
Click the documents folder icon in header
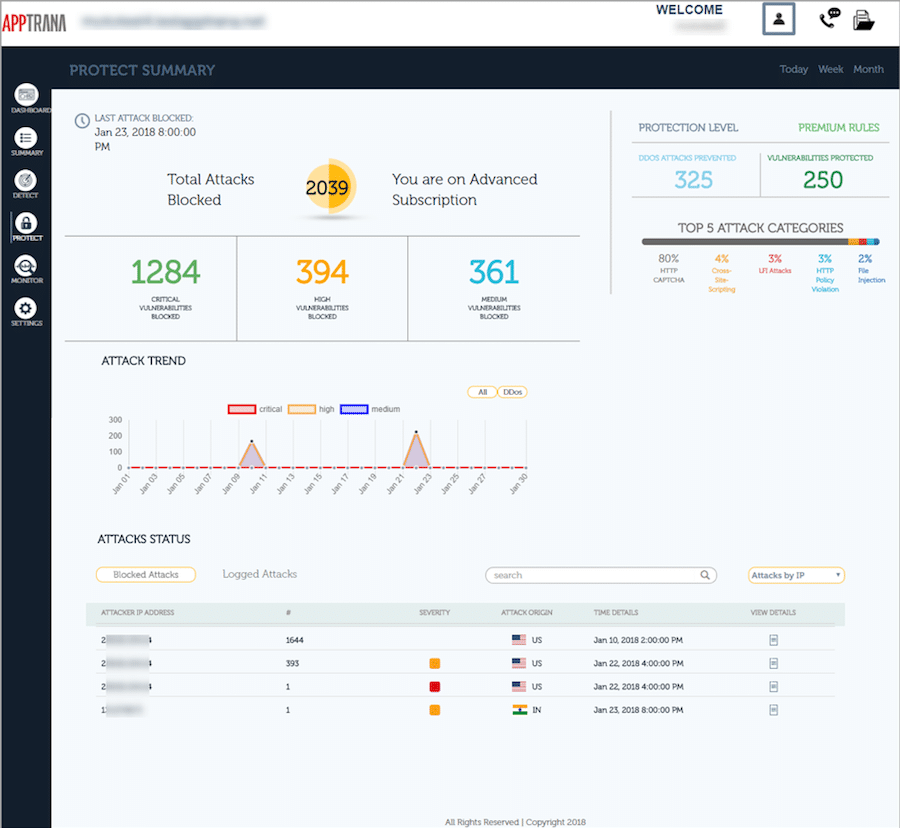pos(864,20)
